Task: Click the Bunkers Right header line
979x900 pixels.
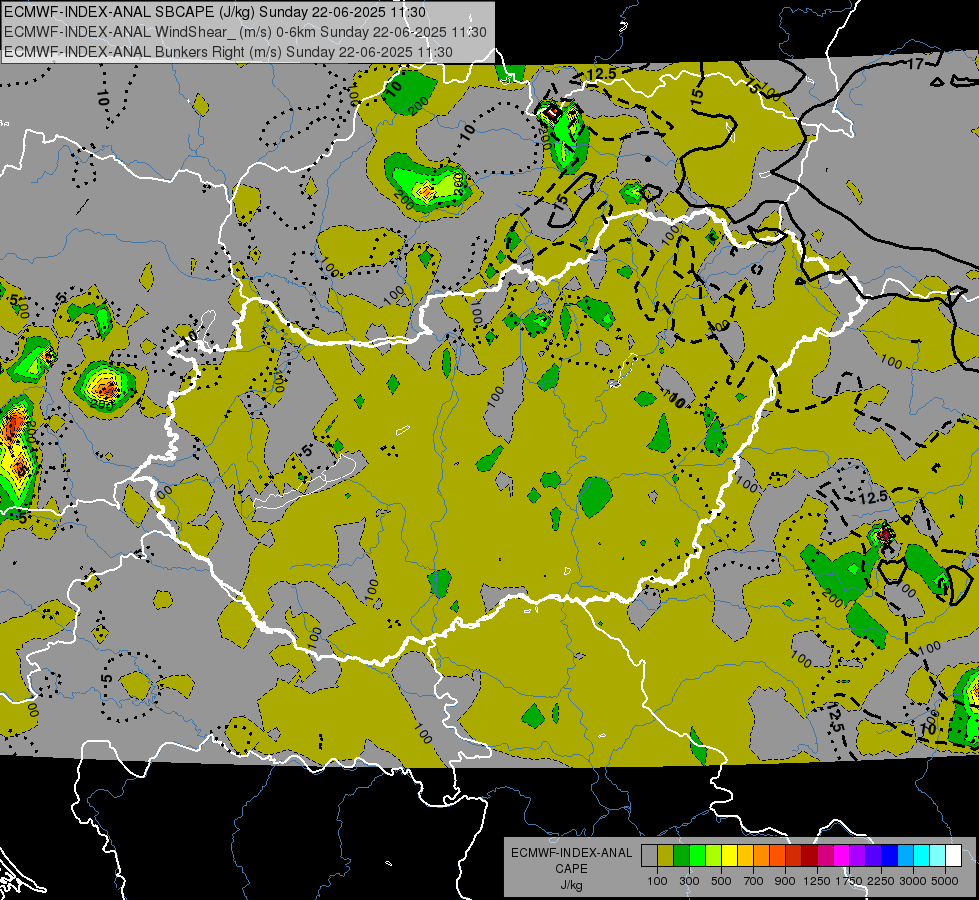Action: [228, 52]
